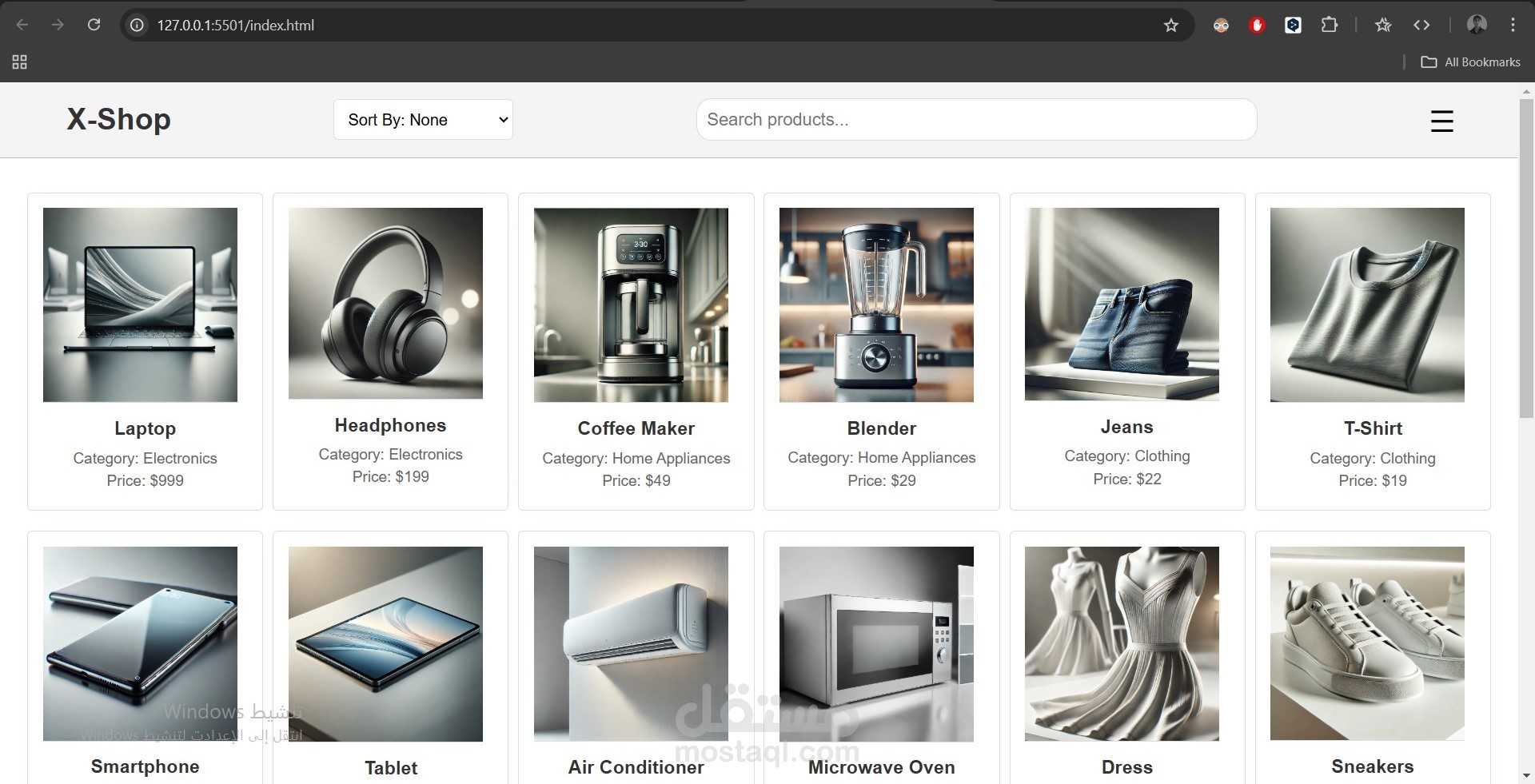Click Headphones' Category: Electronics text

pos(390,454)
